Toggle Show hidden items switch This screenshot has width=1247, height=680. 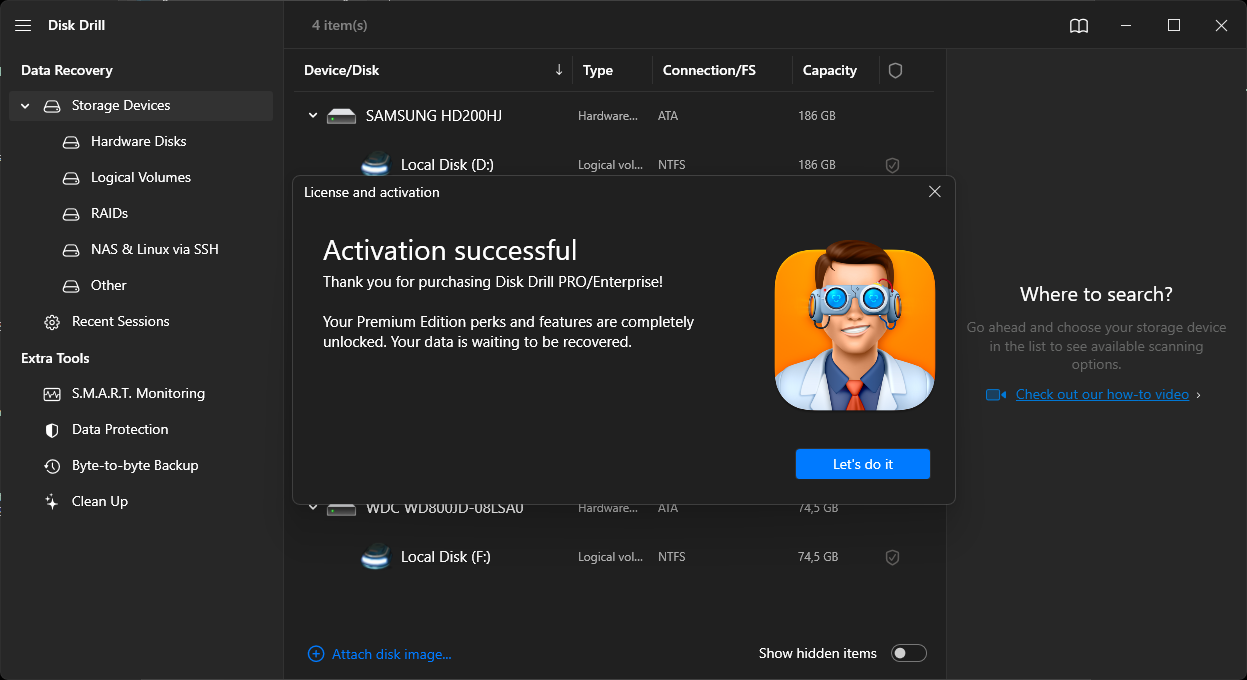[909, 653]
